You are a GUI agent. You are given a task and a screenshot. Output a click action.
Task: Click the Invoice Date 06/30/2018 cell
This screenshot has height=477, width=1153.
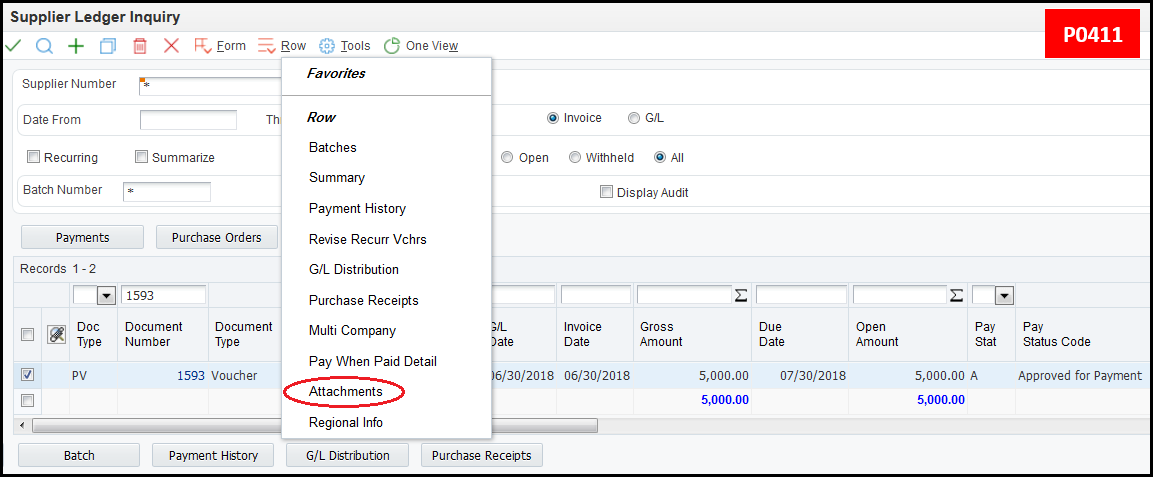[597, 376]
